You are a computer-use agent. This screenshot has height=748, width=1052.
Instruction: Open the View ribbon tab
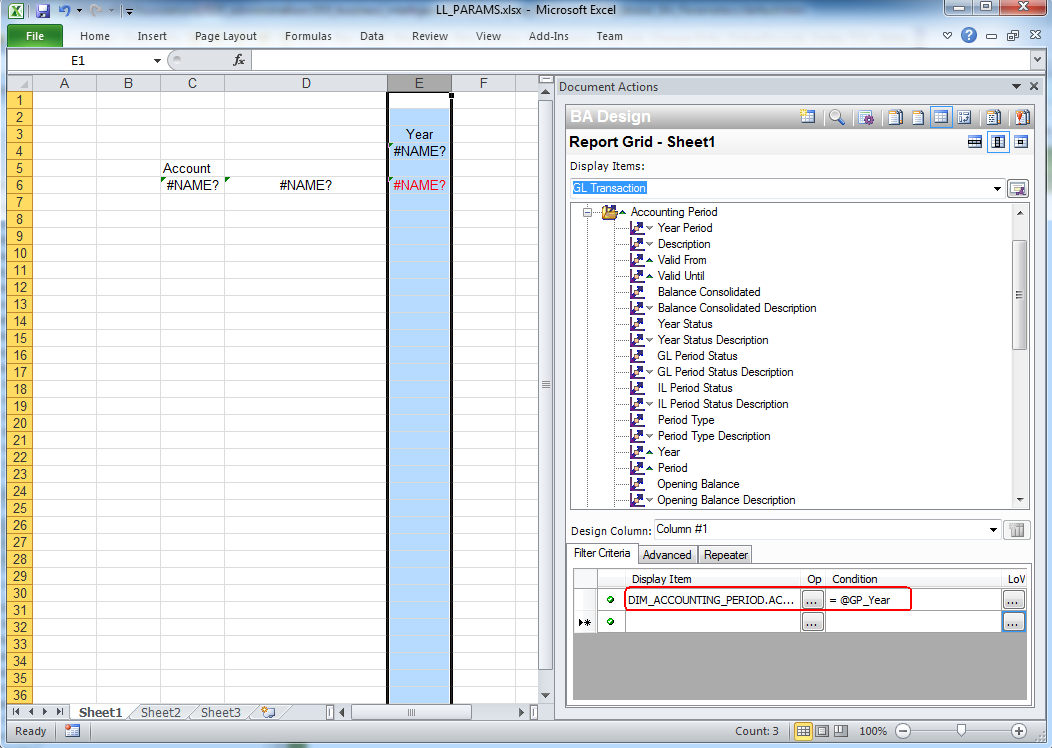(488, 36)
